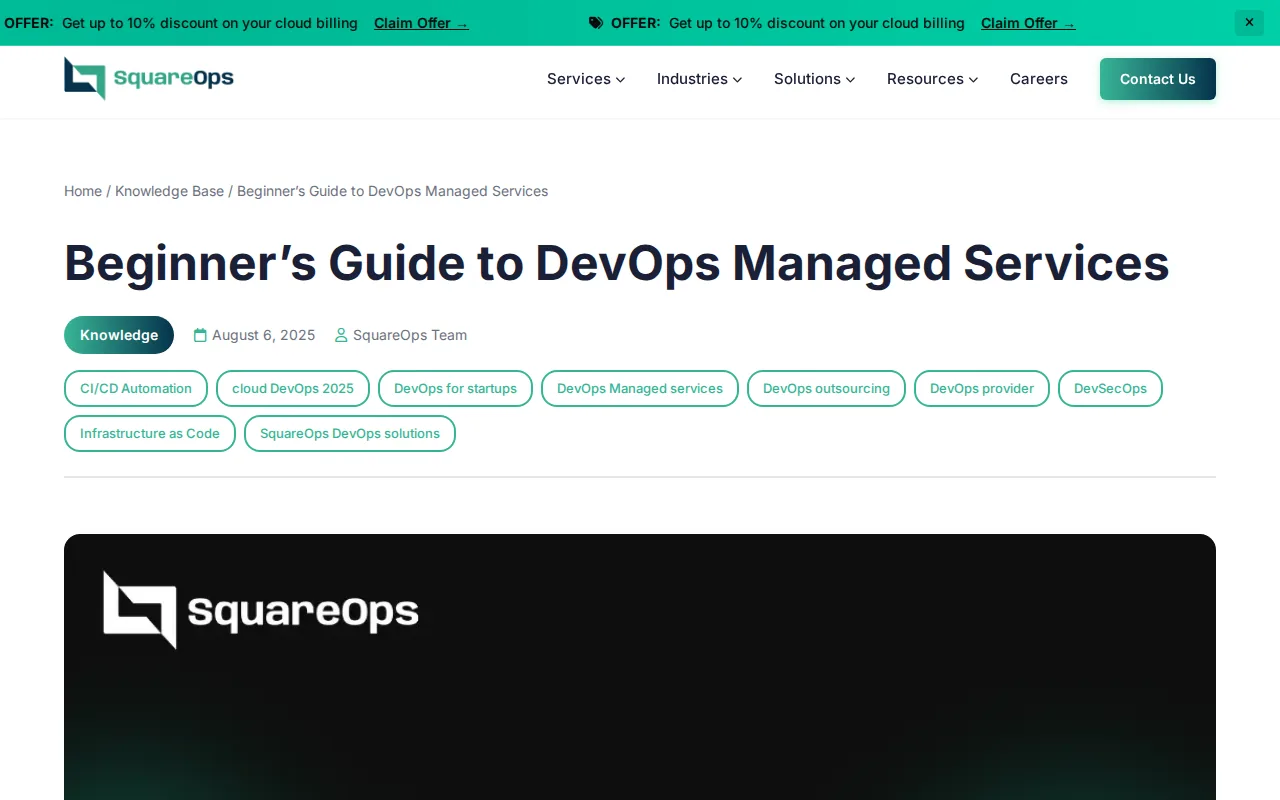
Task: Open Knowledge Base breadcrumb link
Action: coord(169,191)
